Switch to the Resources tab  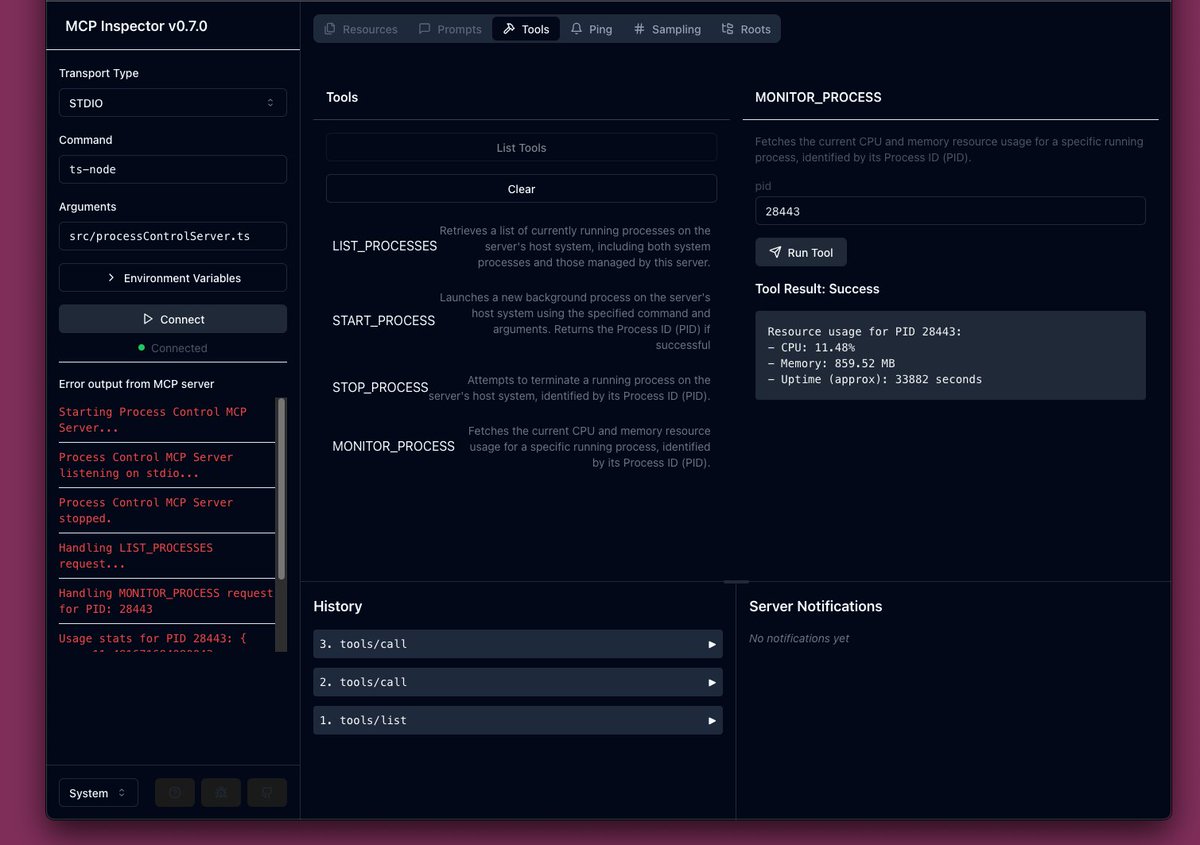(360, 29)
